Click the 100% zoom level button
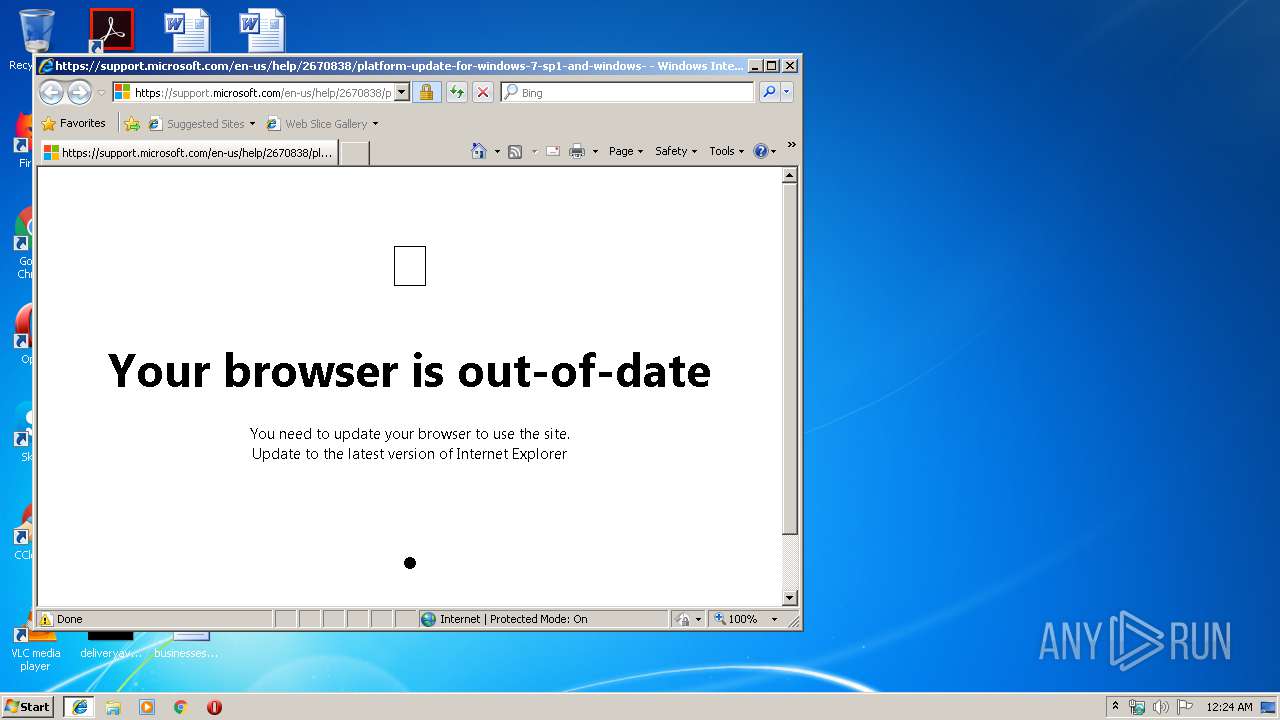This screenshot has height=720, width=1280. click(735, 619)
